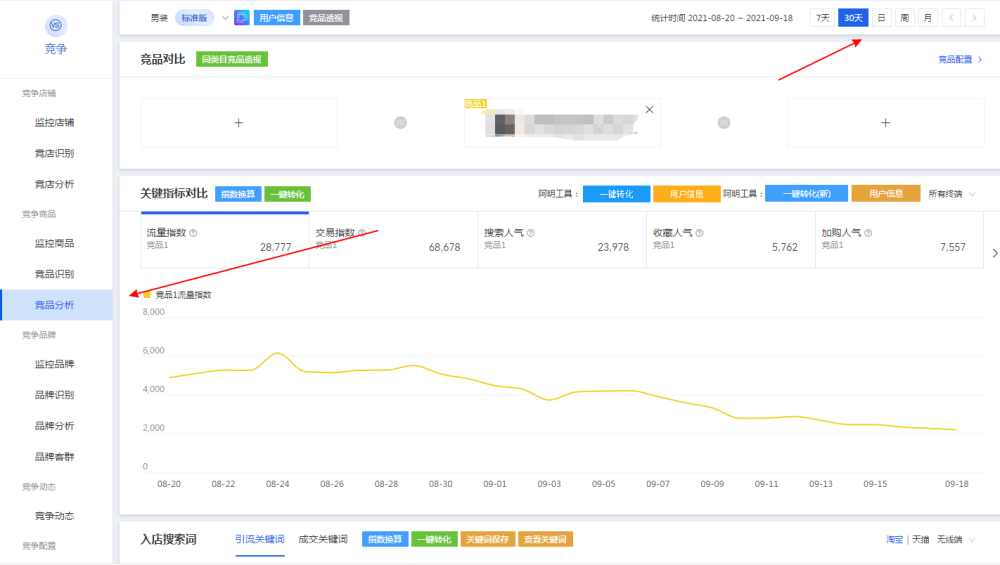Switch to 成交关键词 tab

coord(323,539)
